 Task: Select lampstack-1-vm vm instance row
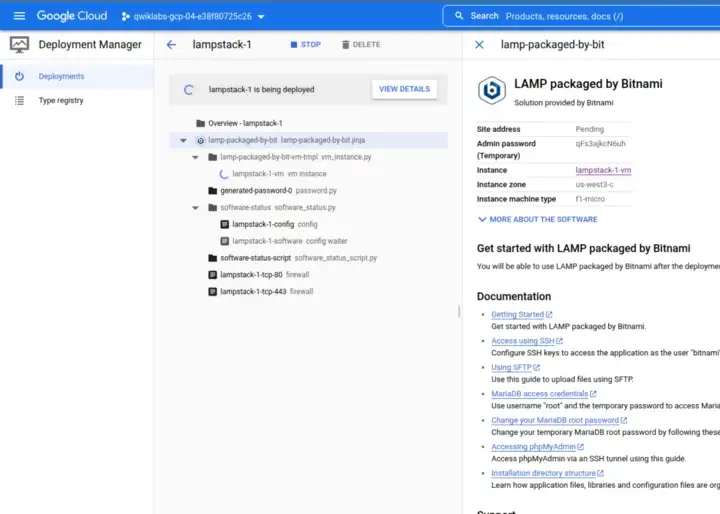[x=309, y=174]
